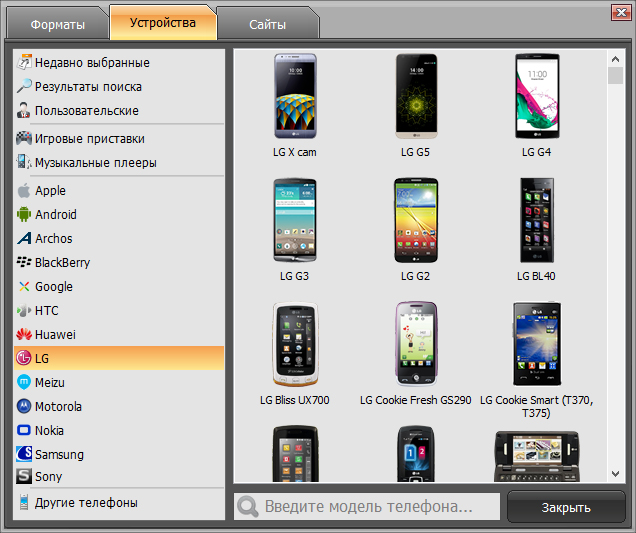Pick the LG BL40 device thumbnail
636x533 pixels.
(x=537, y=220)
